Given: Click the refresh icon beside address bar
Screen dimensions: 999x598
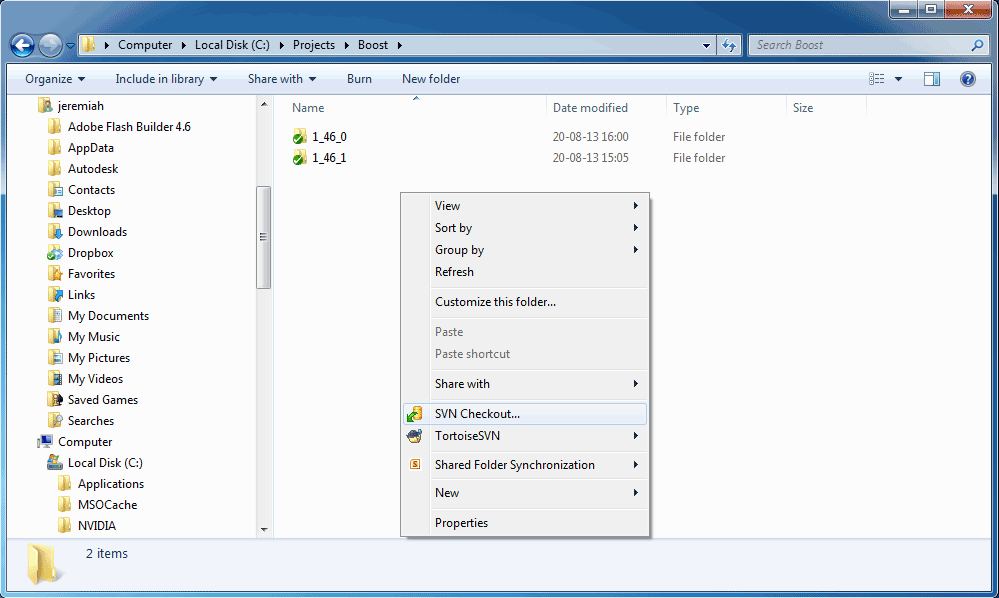Looking at the screenshot, I should click(729, 45).
